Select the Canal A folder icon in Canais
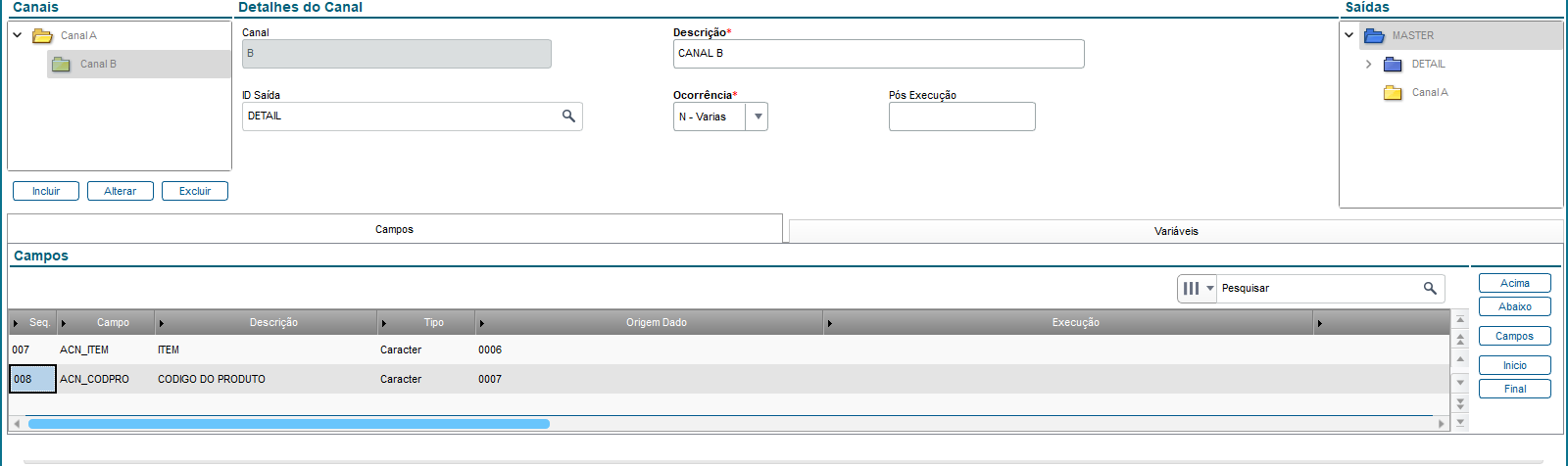This screenshot has width=1568, height=466. pyautogui.click(x=42, y=36)
